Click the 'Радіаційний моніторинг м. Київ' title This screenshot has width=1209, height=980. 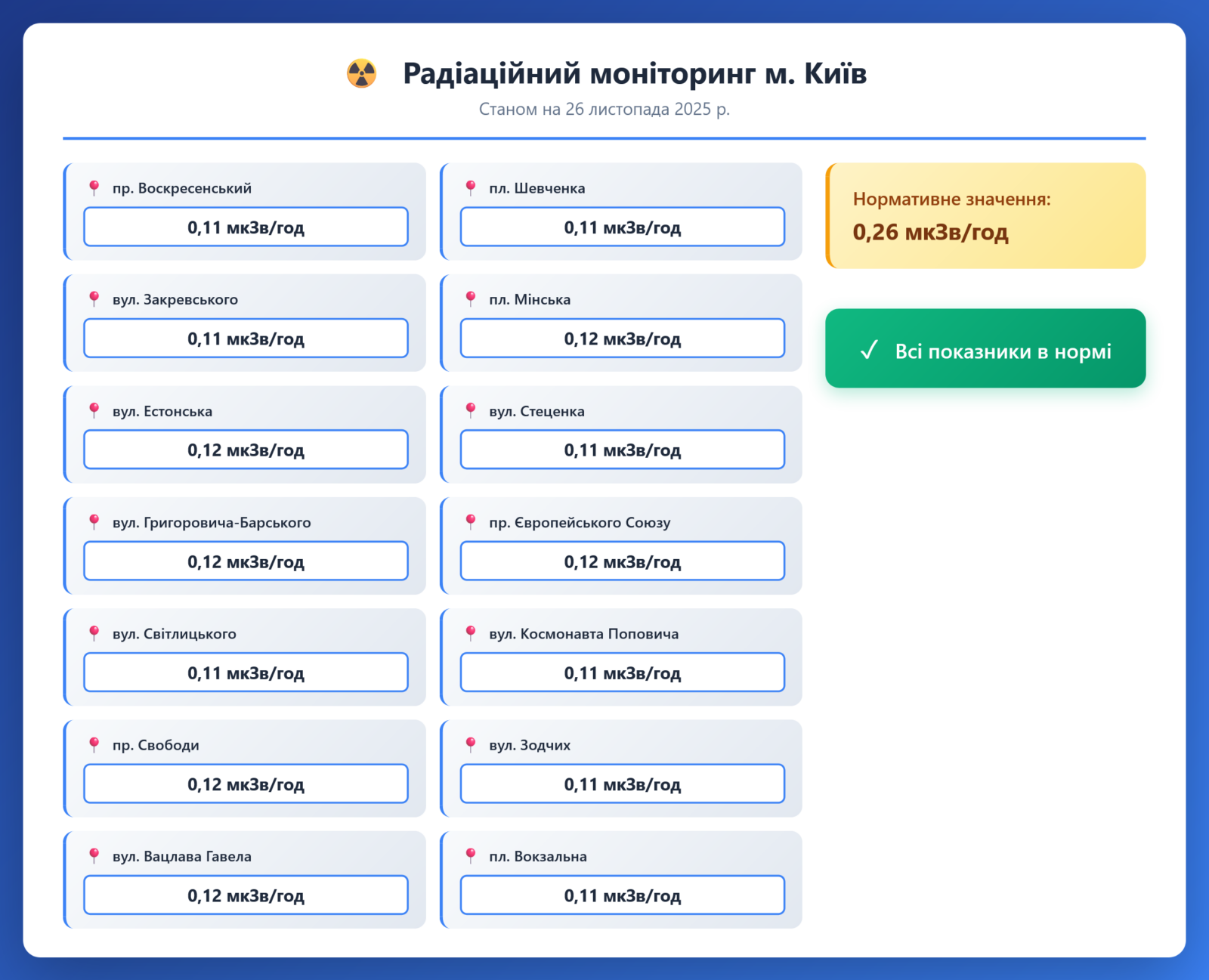pos(634,73)
